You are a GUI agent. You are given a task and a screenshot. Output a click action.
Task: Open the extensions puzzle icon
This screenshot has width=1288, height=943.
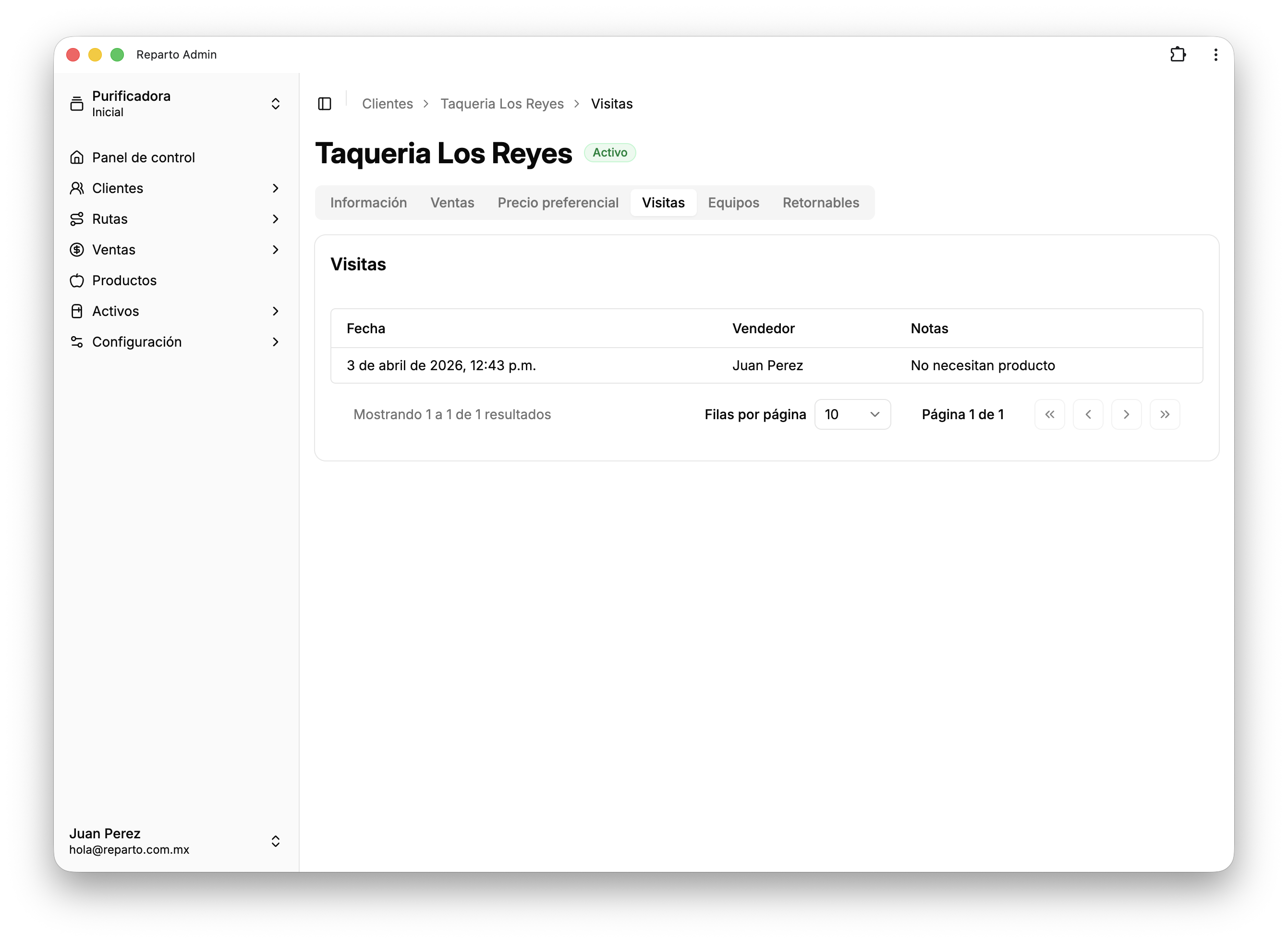(x=1177, y=54)
